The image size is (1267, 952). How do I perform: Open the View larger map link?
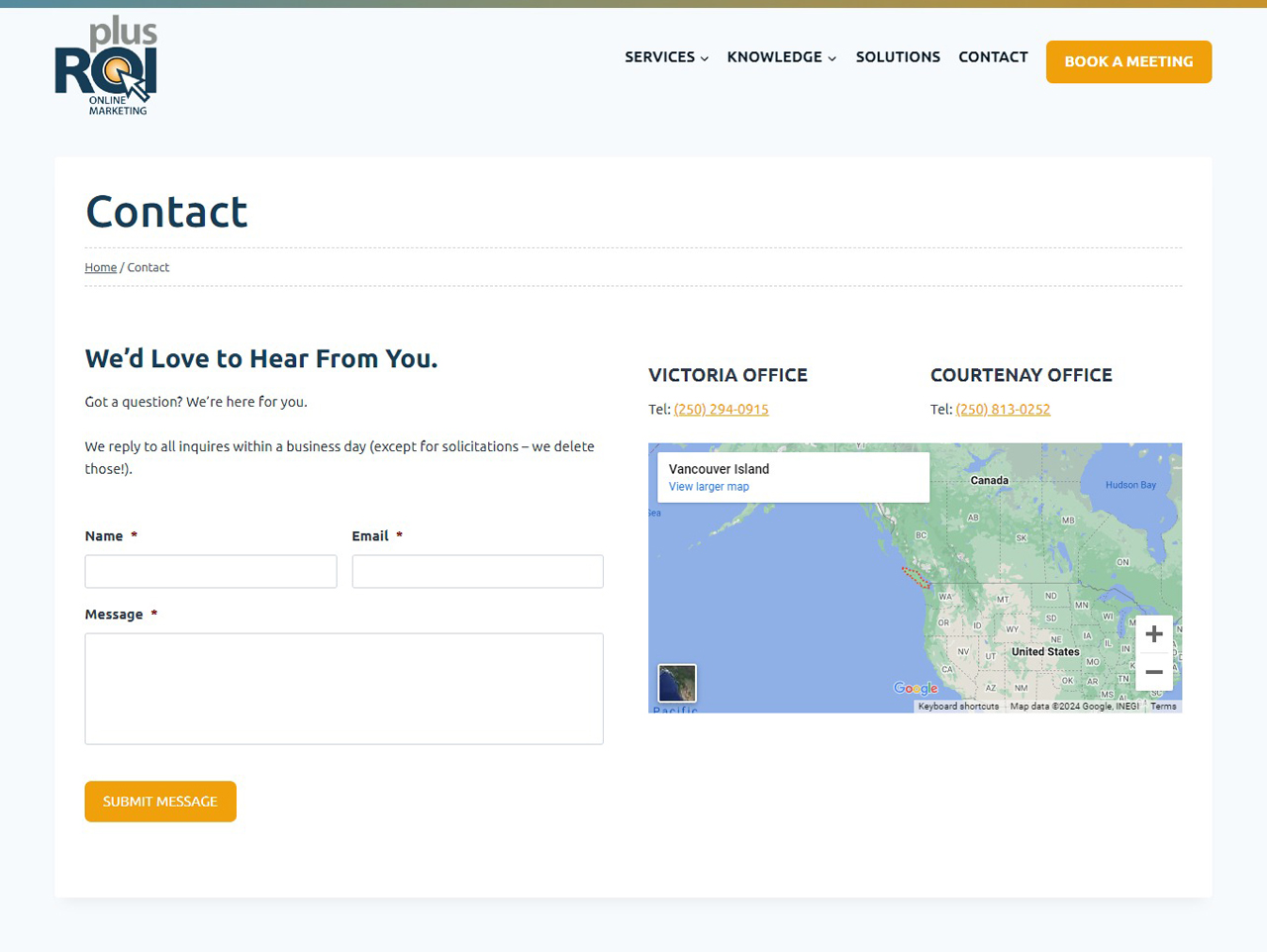[x=709, y=487]
